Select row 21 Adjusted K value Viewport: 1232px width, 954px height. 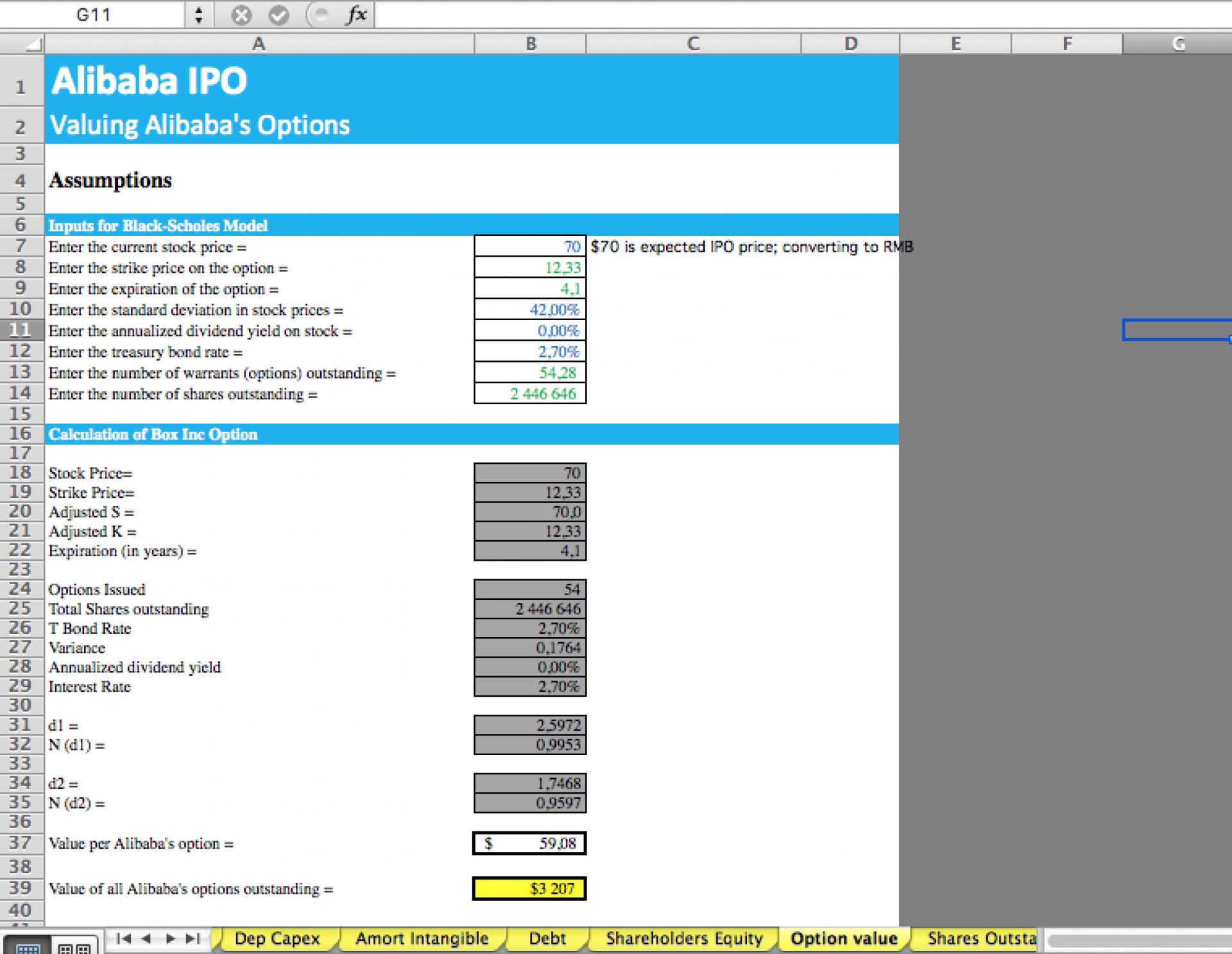tap(530, 531)
